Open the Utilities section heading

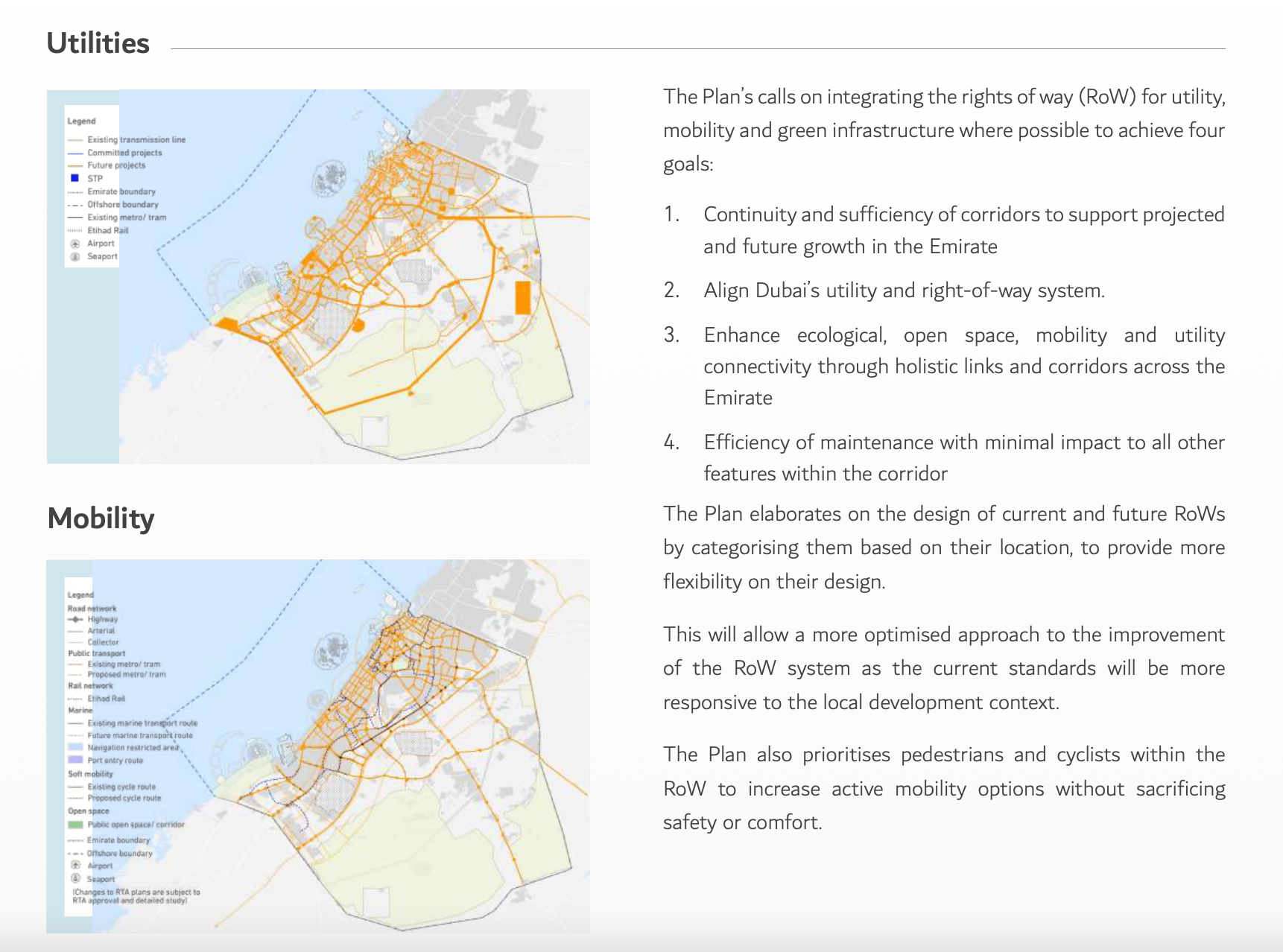pyautogui.click(x=98, y=43)
